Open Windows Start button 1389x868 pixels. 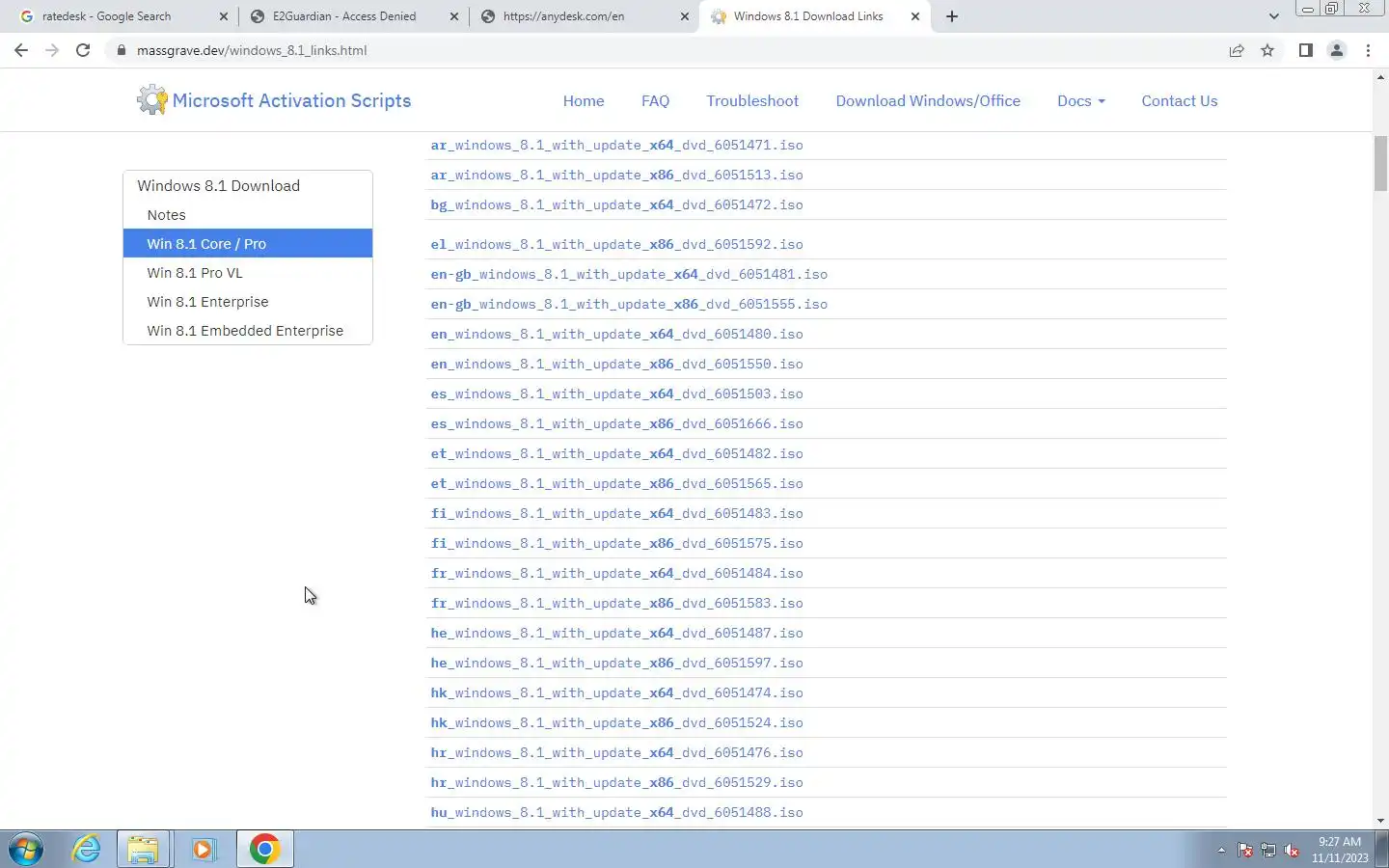coord(26,849)
